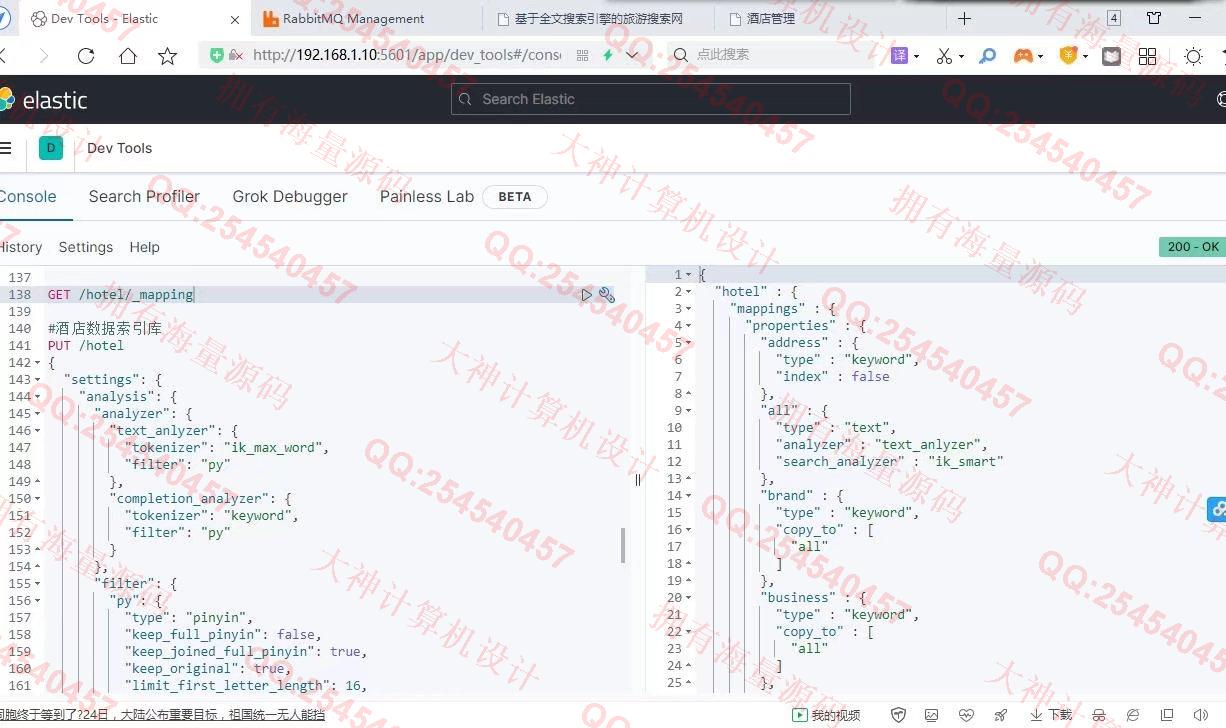This screenshot has width=1226, height=728.
Task: Open the scissors screenshot tool
Action: point(944,56)
